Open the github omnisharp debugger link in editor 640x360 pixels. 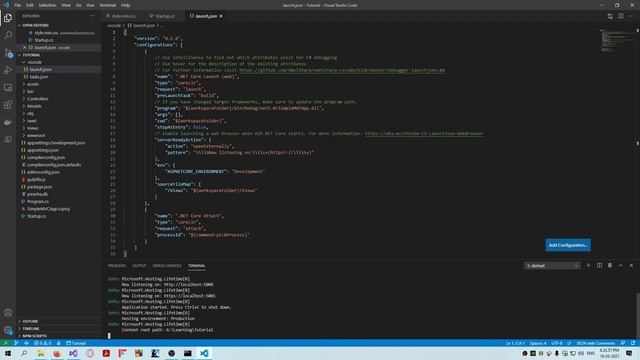pyautogui.click(x=342, y=70)
